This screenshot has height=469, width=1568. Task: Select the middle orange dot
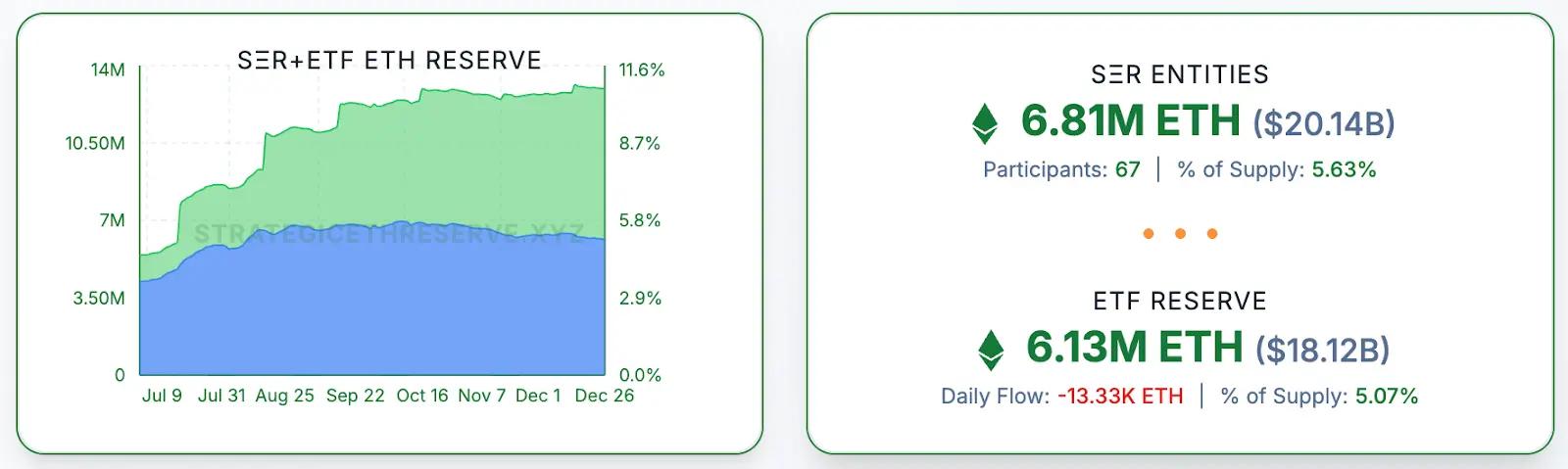pos(1180,234)
